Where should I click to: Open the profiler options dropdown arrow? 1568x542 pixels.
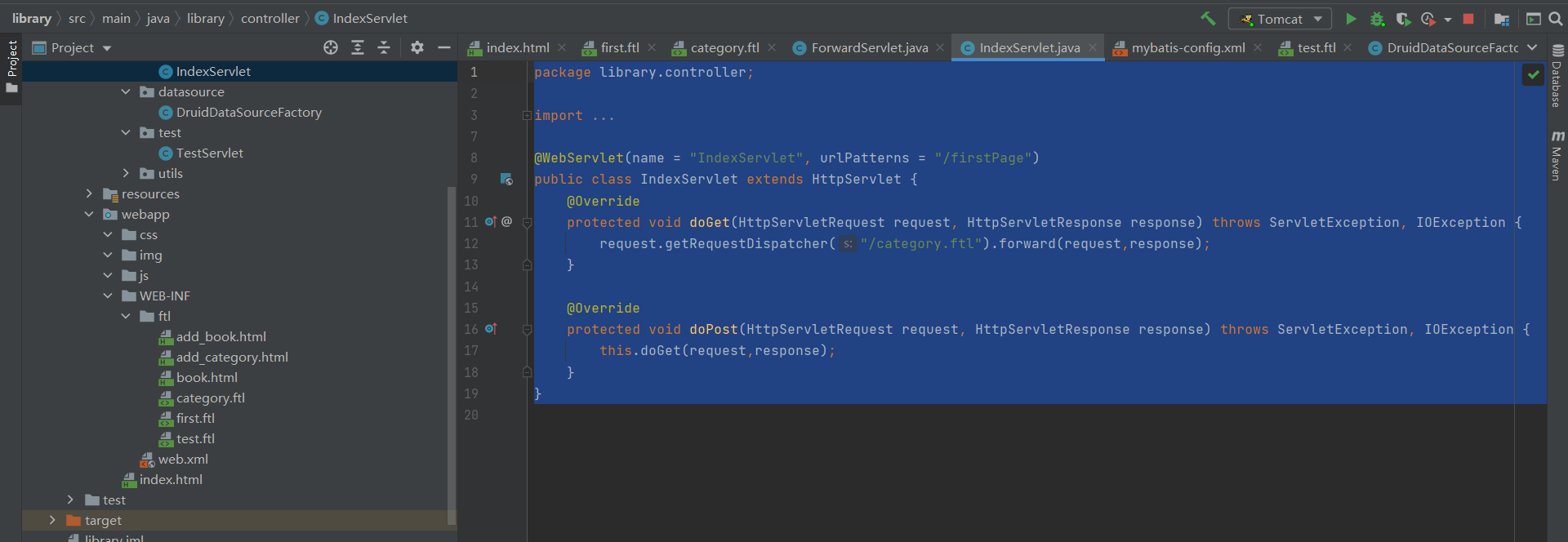click(1448, 19)
